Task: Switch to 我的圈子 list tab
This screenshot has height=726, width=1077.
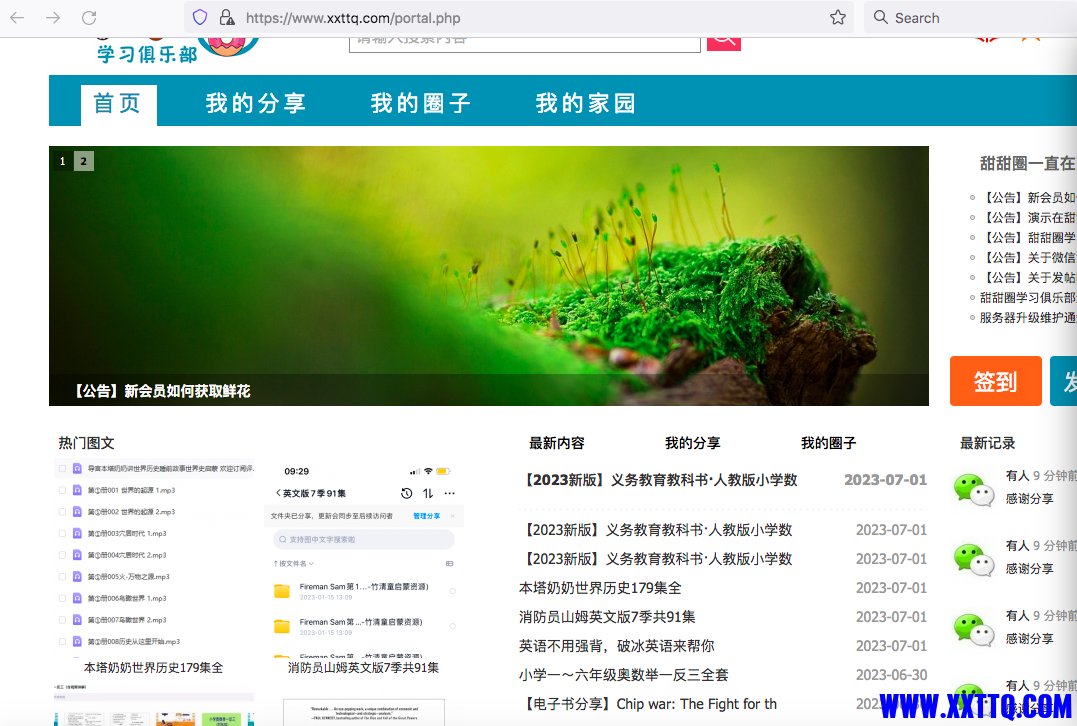Action: point(828,443)
